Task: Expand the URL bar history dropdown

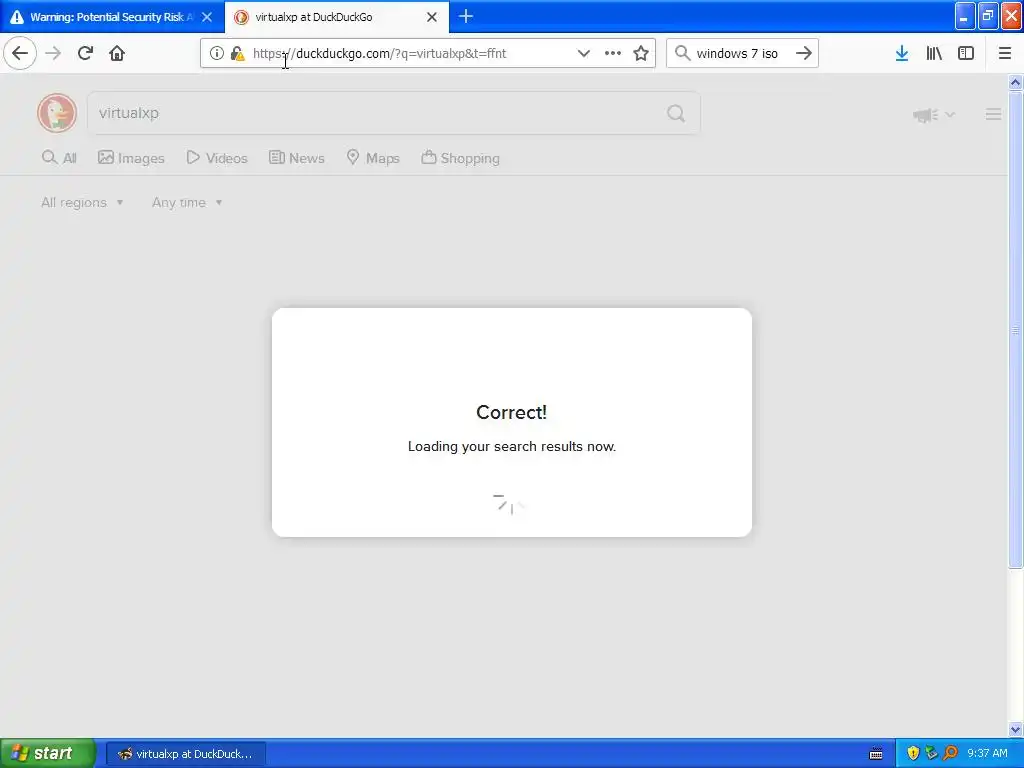Action: 583,53
